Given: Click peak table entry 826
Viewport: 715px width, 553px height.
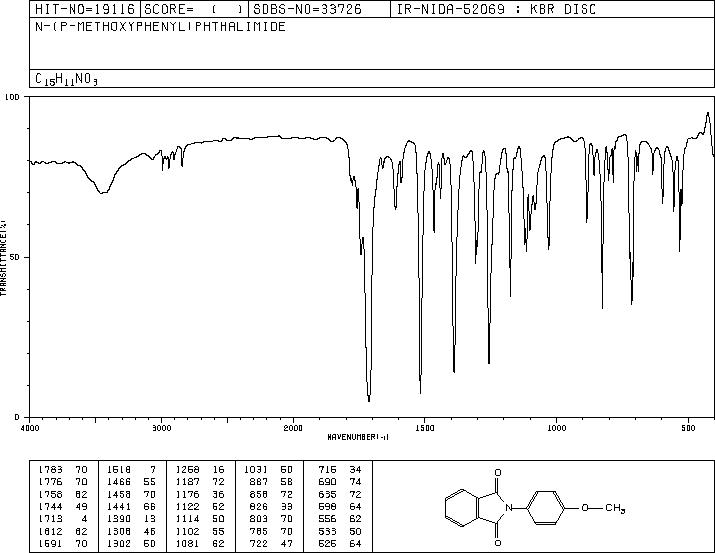Looking at the screenshot, I should (x=259, y=506).
